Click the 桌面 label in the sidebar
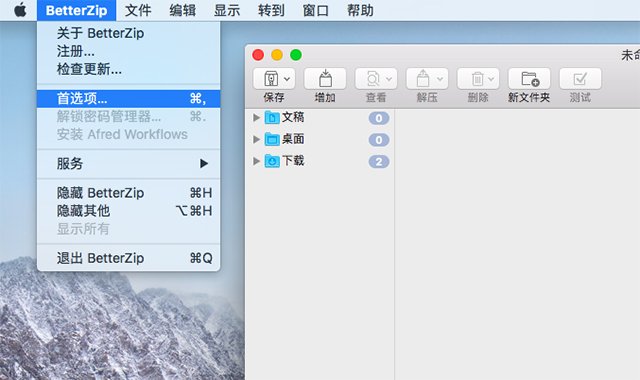This screenshot has width=640, height=380. (293, 139)
